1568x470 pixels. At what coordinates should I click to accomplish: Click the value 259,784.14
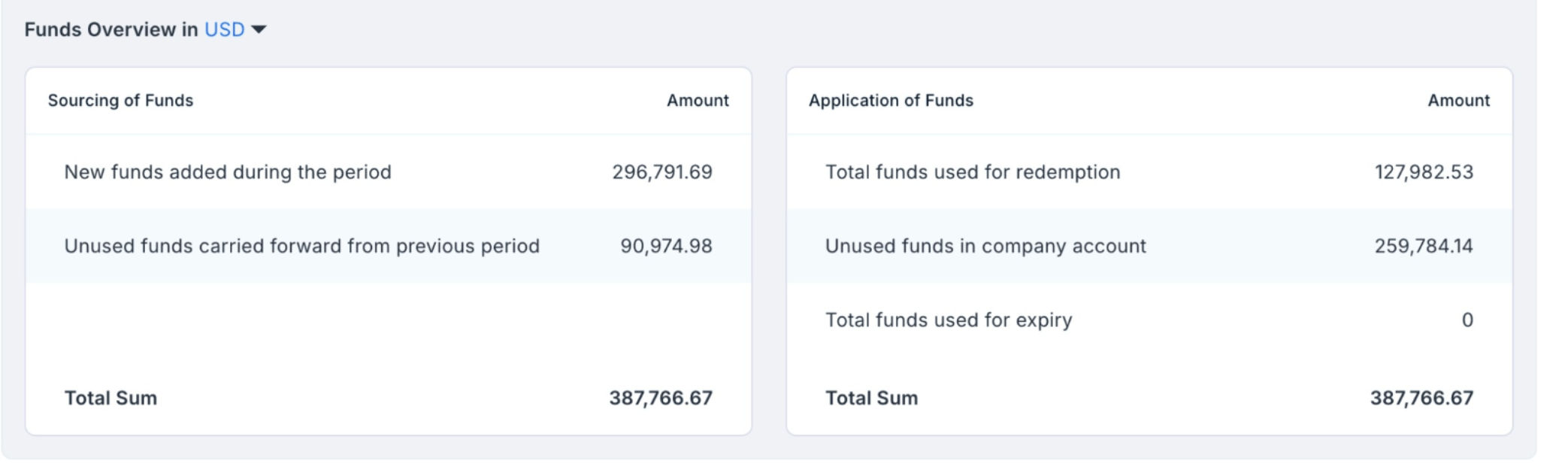(x=1424, y=246)
